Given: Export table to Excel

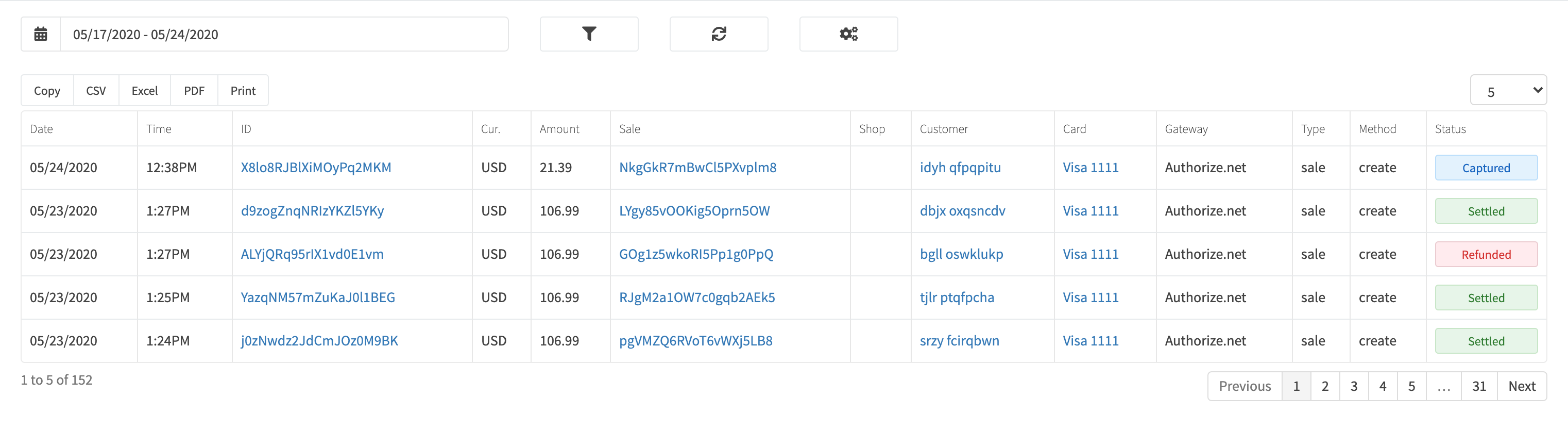Looking at the screenshot, I should coord(144,91).
